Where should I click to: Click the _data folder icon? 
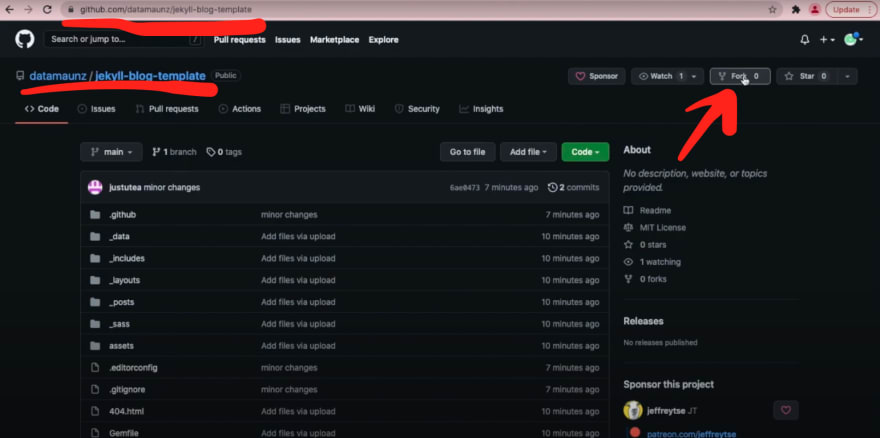pyautogui.click(x=95, y=236)
